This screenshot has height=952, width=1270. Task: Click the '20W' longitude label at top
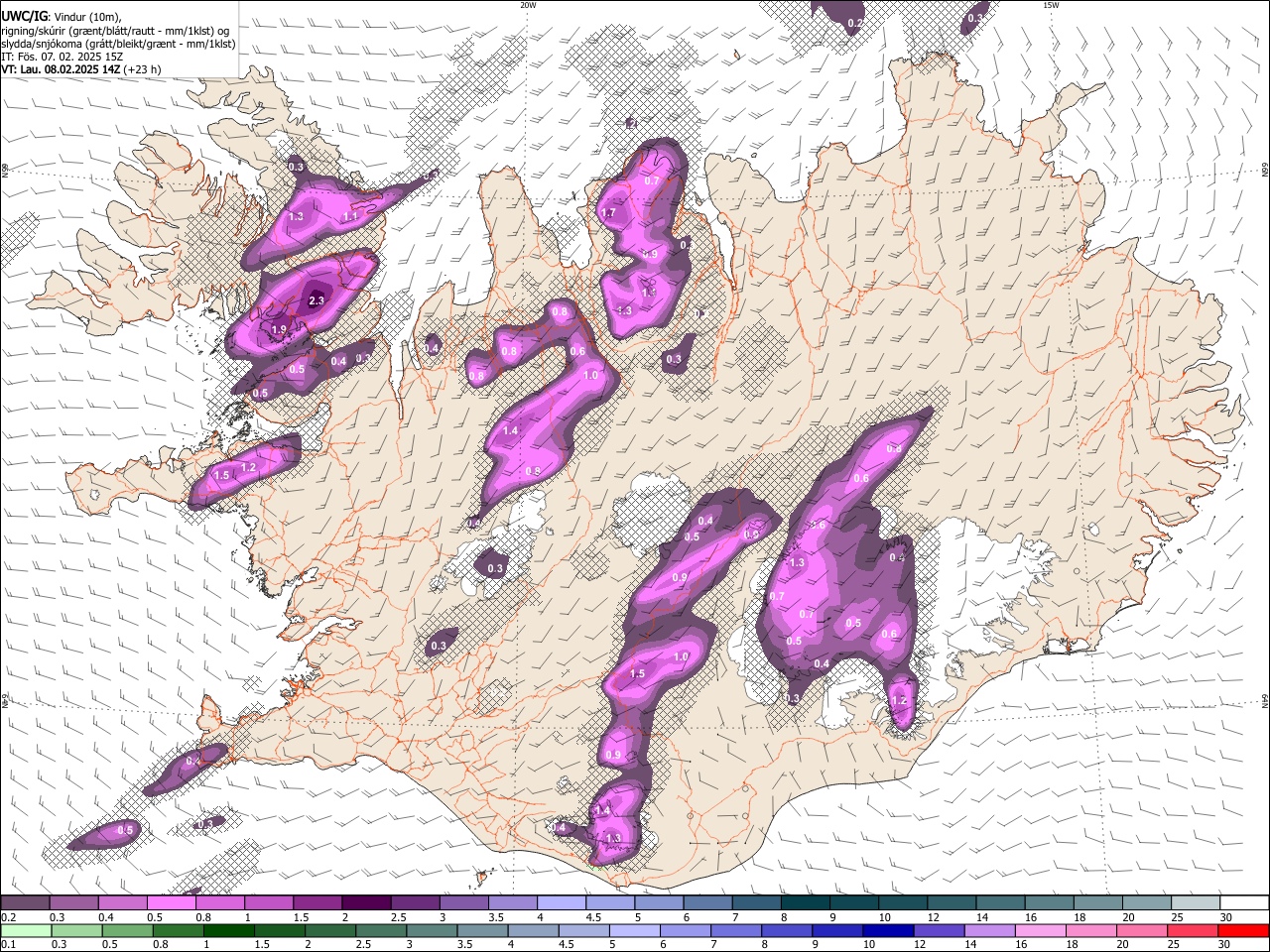tap(528, 5)
